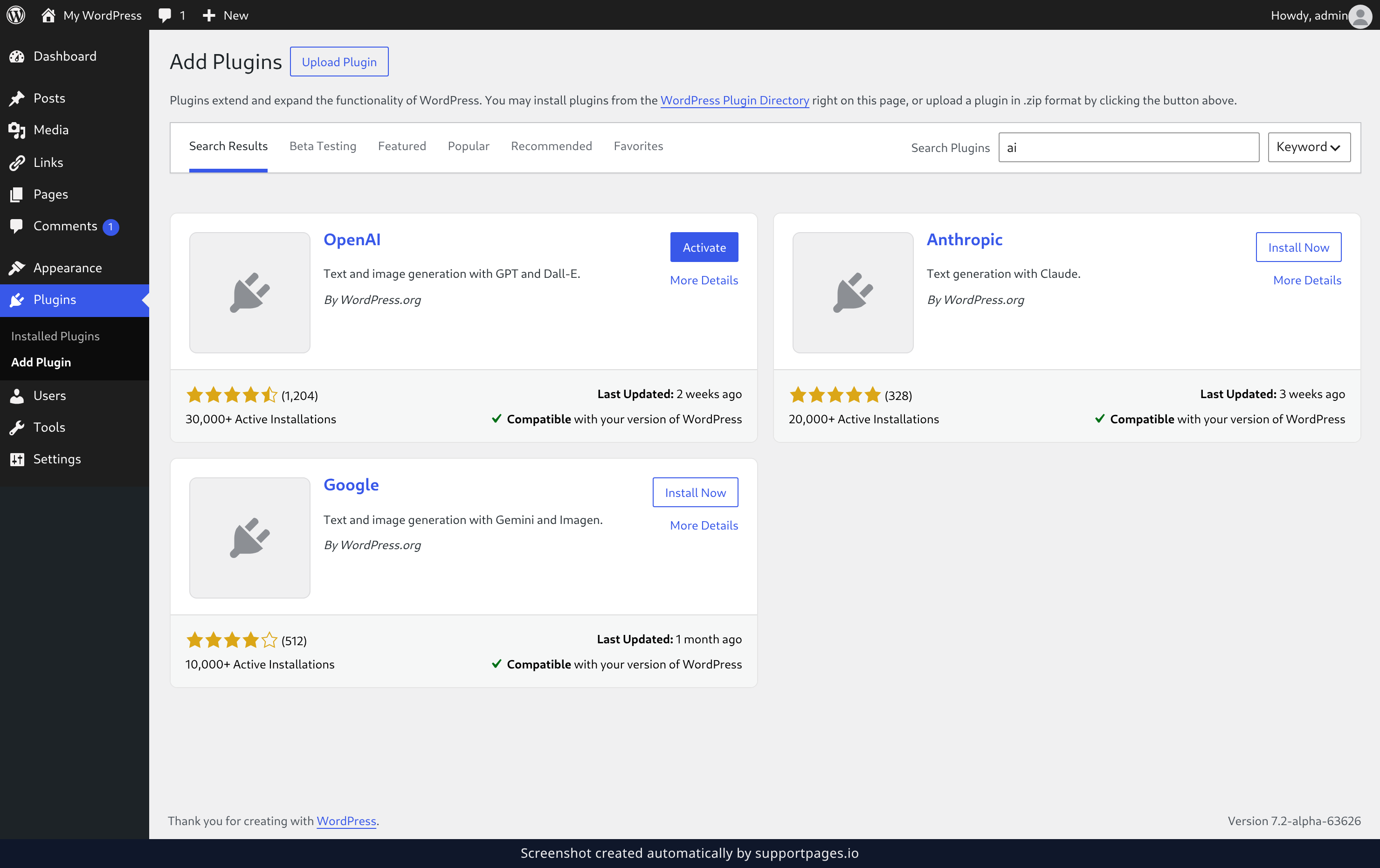The image size is (1380, 868).
Task: Click the OpenAI plugin thumbnail
Action: pos(250,292)
